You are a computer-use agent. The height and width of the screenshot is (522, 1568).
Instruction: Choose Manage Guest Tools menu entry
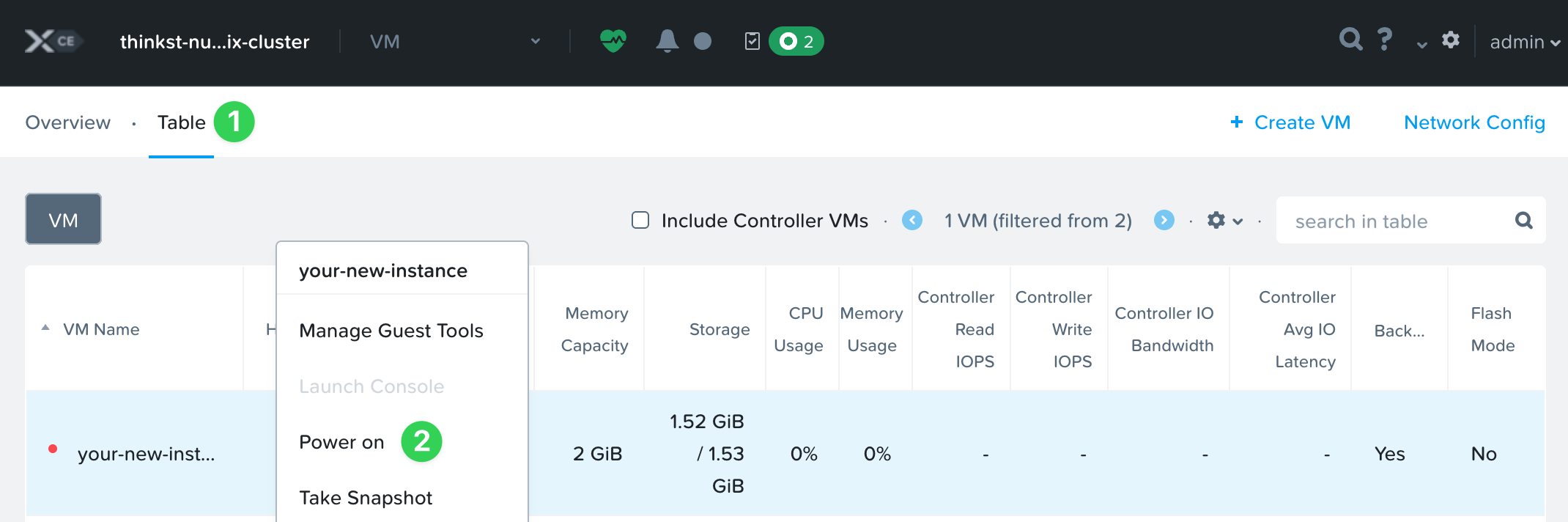pyautogui.click(x=391, y=331)
